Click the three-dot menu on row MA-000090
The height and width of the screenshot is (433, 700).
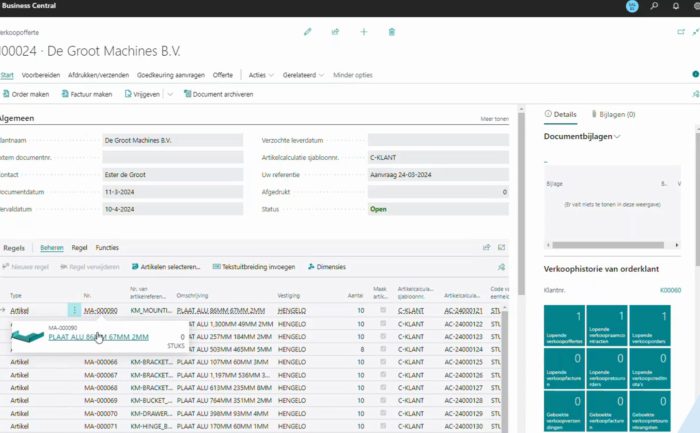74,311
